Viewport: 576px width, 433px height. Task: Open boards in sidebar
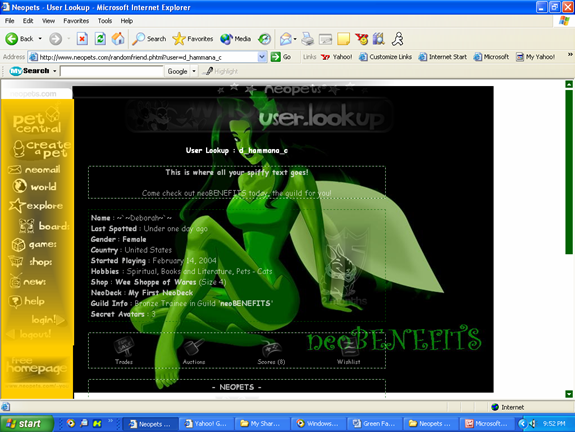pyautogui.click(x=44, y=226)
